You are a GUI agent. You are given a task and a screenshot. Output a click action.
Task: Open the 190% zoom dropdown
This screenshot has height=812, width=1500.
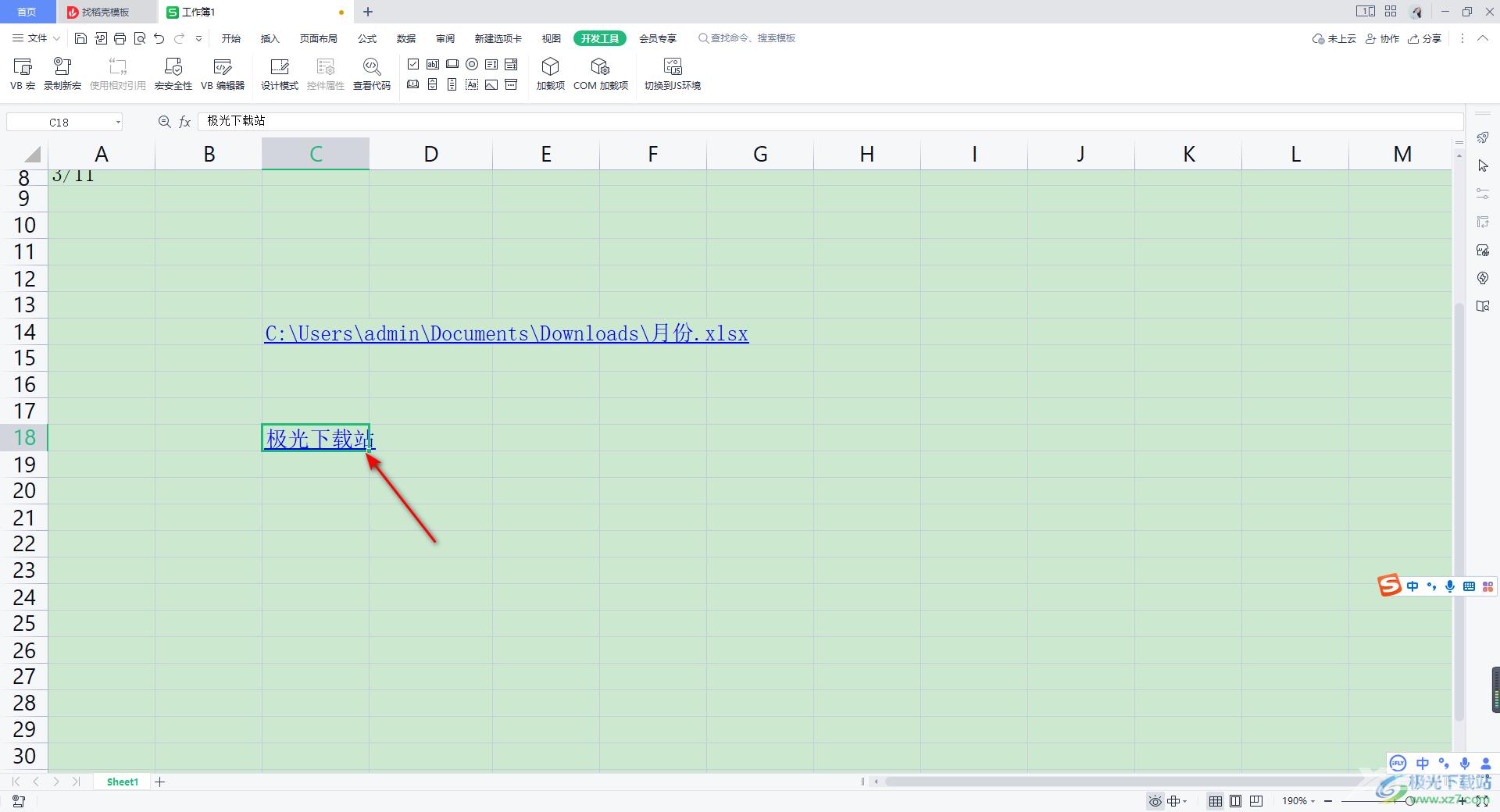[x=1298, y=801]
